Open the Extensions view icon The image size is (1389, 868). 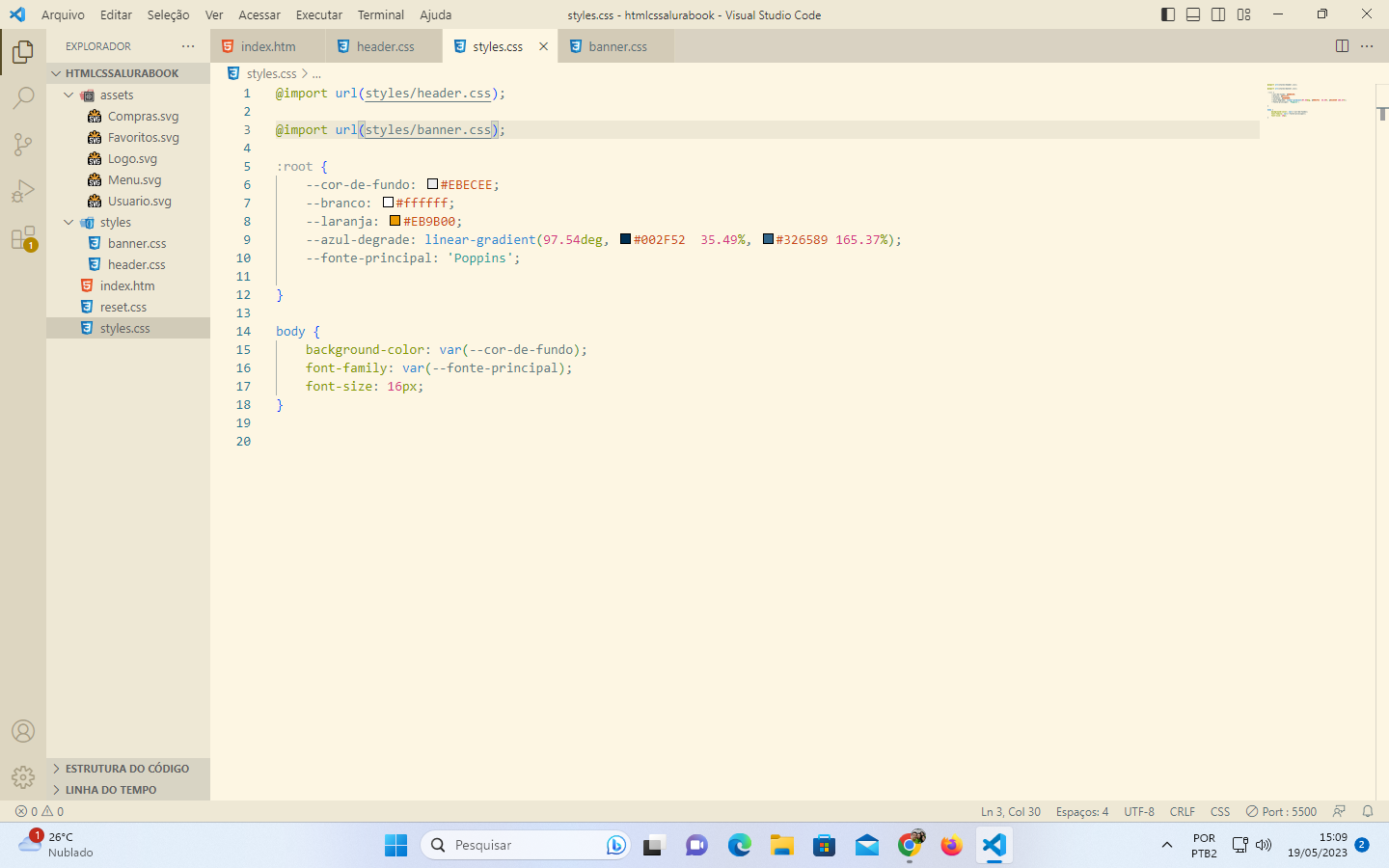coord(23,238)
